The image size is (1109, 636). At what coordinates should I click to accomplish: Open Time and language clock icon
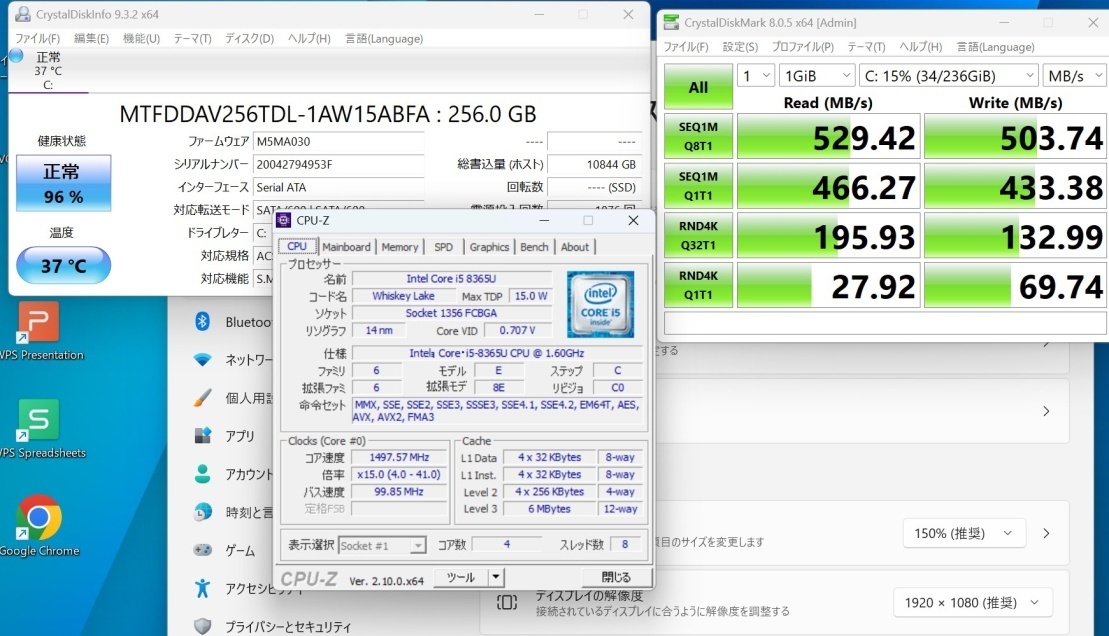coord(202,511)
